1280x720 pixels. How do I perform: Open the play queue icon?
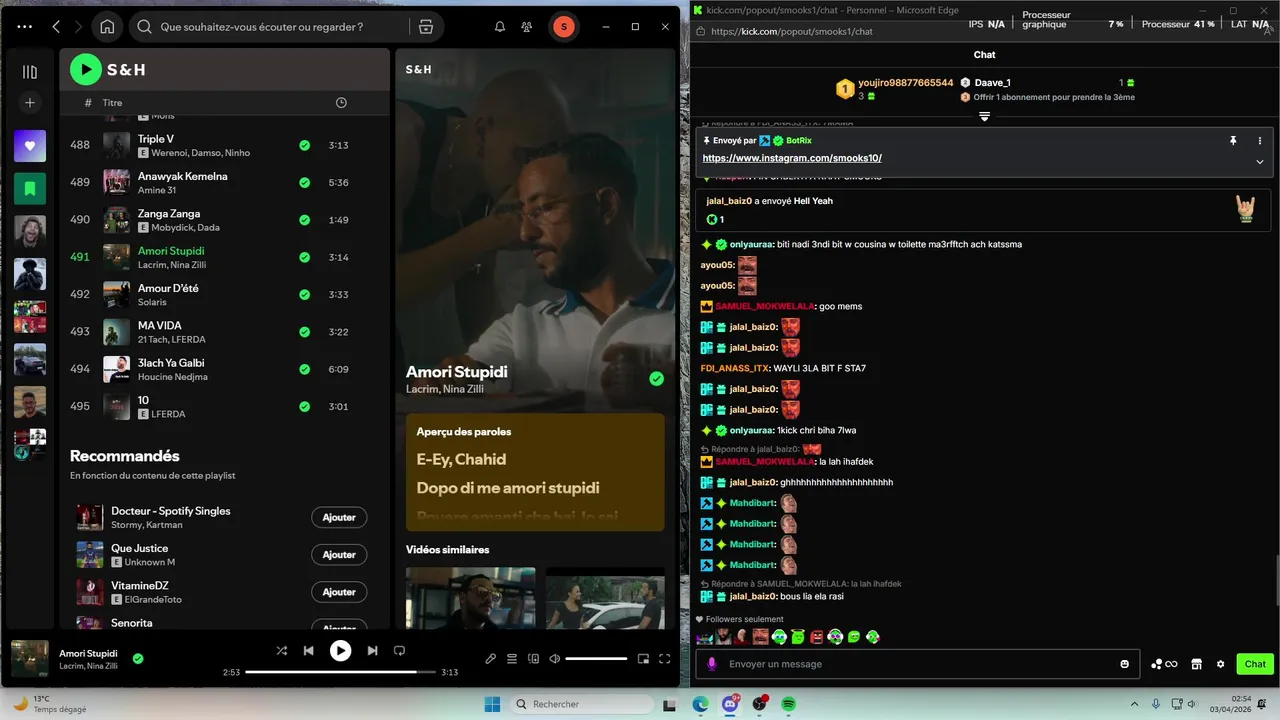pos(512,658)
